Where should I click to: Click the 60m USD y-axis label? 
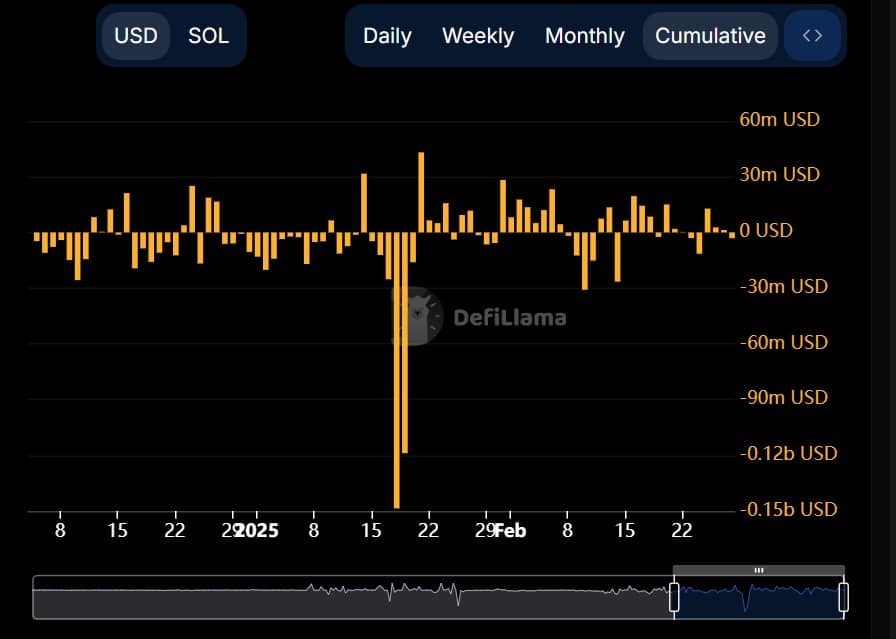click(x=779, y=120)
